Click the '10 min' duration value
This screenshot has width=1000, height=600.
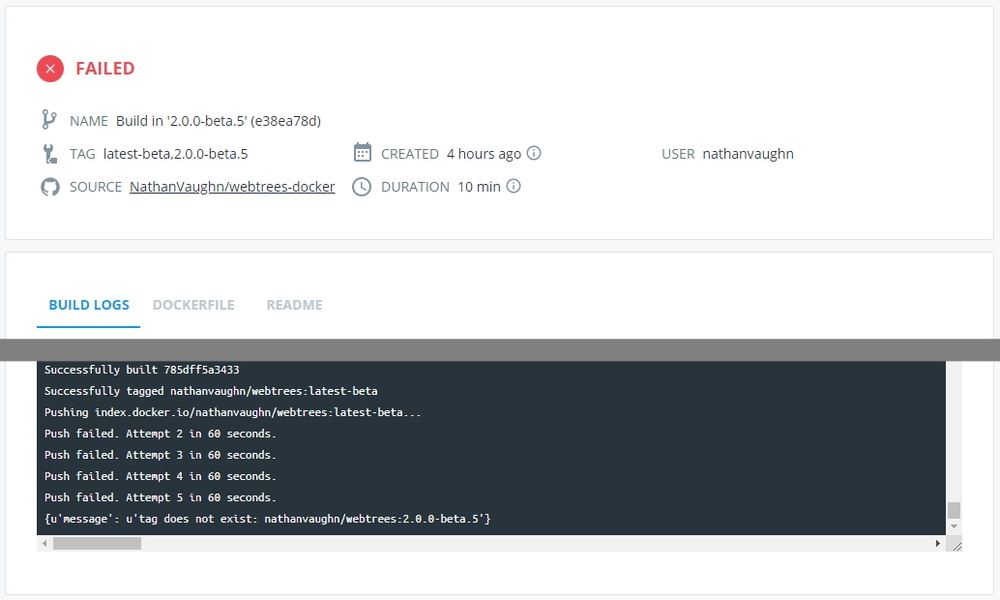tap(479, 187)
